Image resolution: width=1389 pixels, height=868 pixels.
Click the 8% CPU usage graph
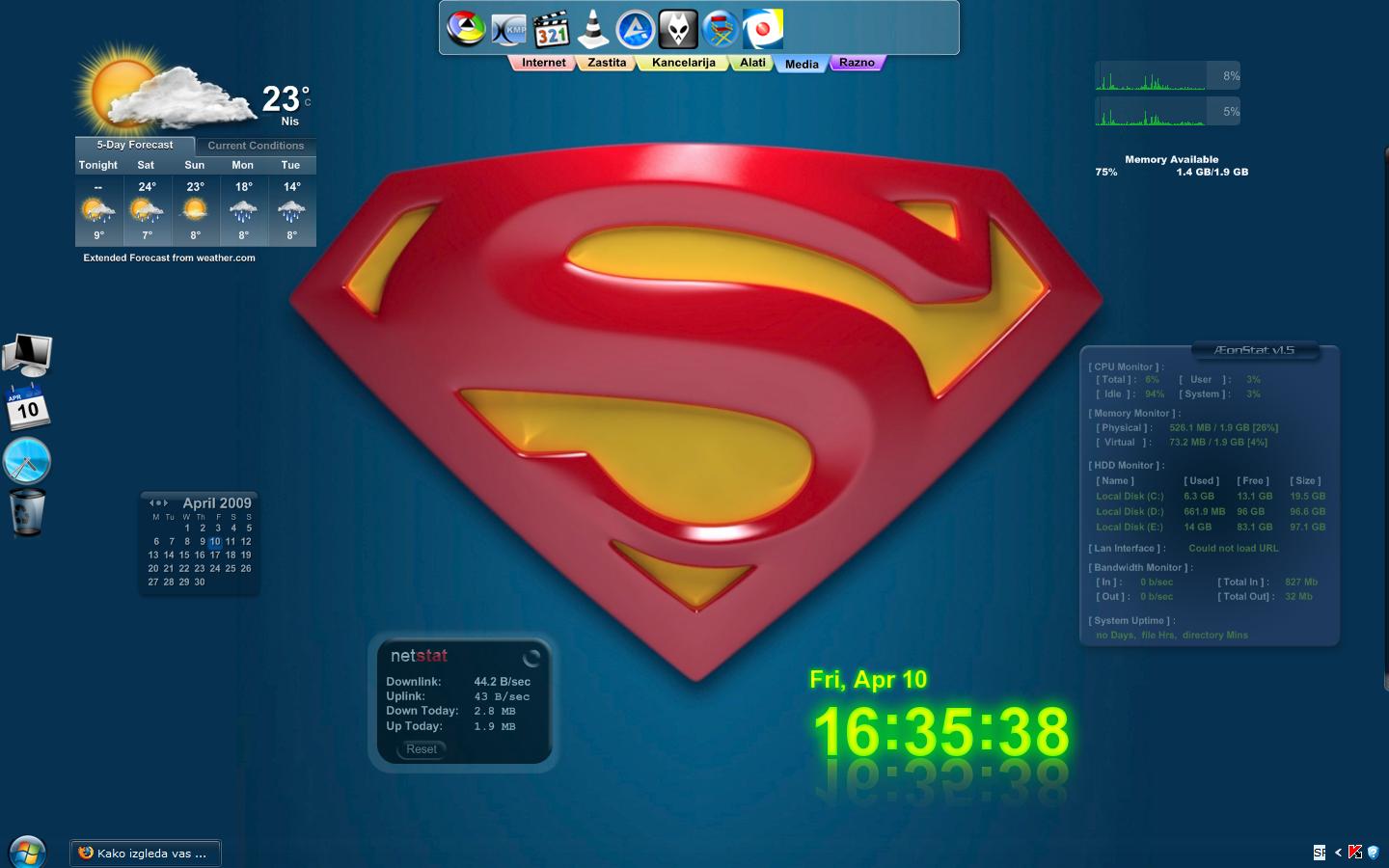(1167, 75)
